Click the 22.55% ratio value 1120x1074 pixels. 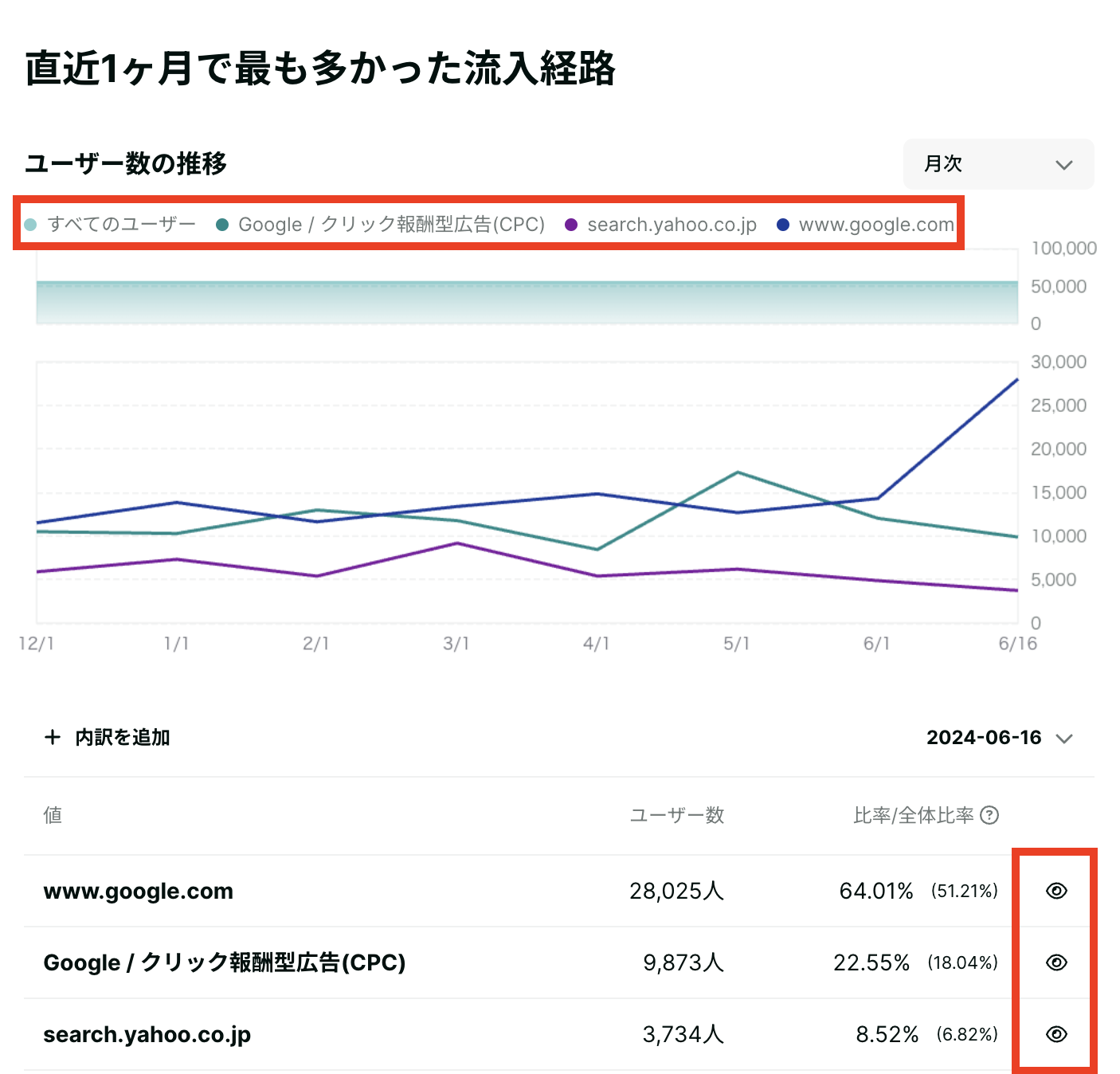coord(871,962)
